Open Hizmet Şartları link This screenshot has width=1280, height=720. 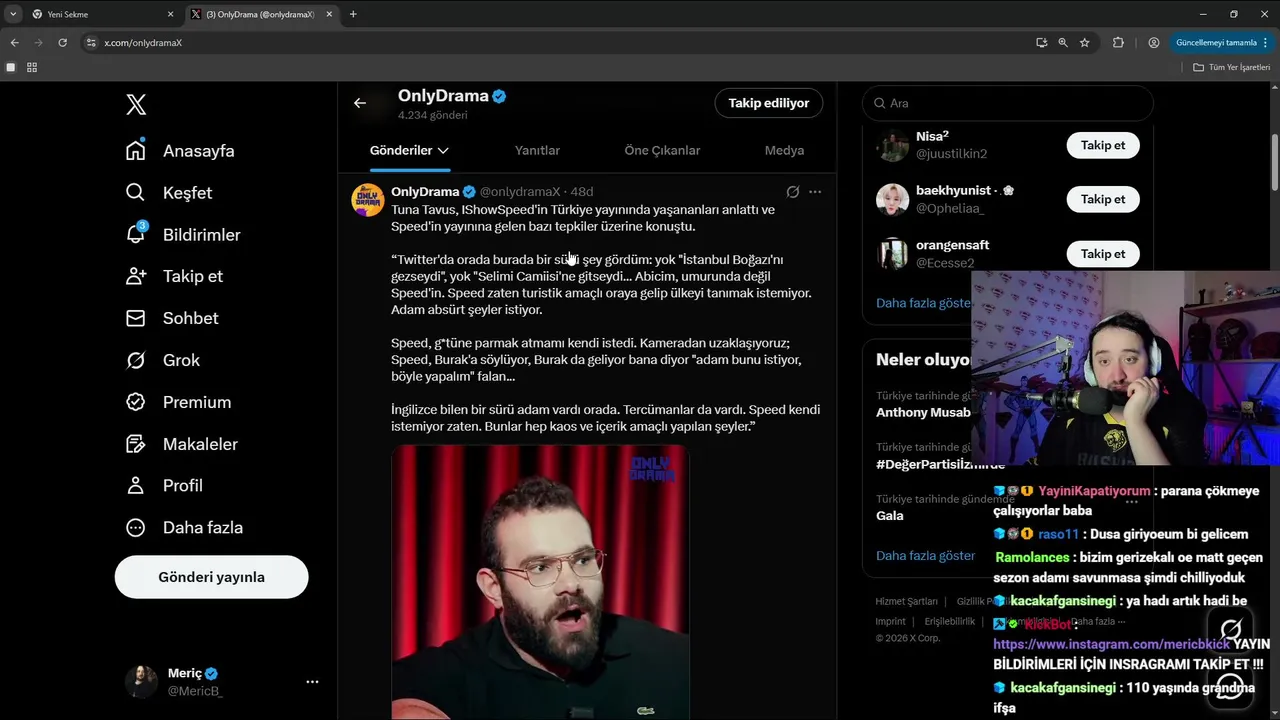(906, 601)
